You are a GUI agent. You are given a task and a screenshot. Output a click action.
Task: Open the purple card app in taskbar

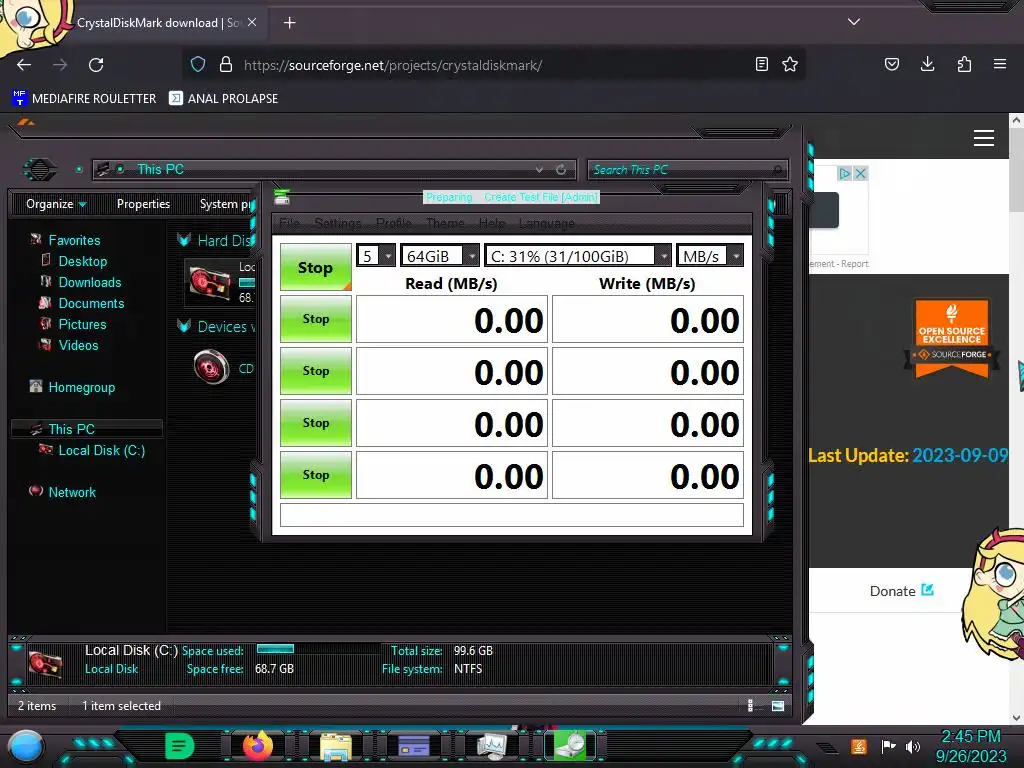pos(414,746)
